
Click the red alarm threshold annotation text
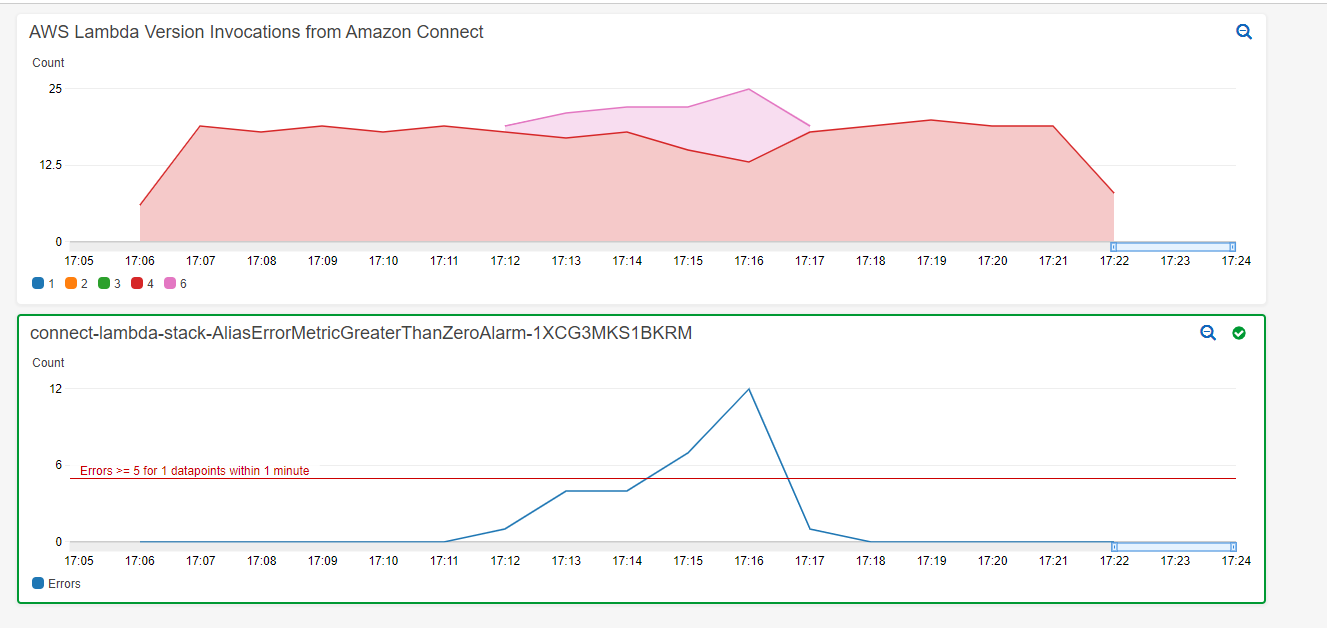tap(196, 470)
